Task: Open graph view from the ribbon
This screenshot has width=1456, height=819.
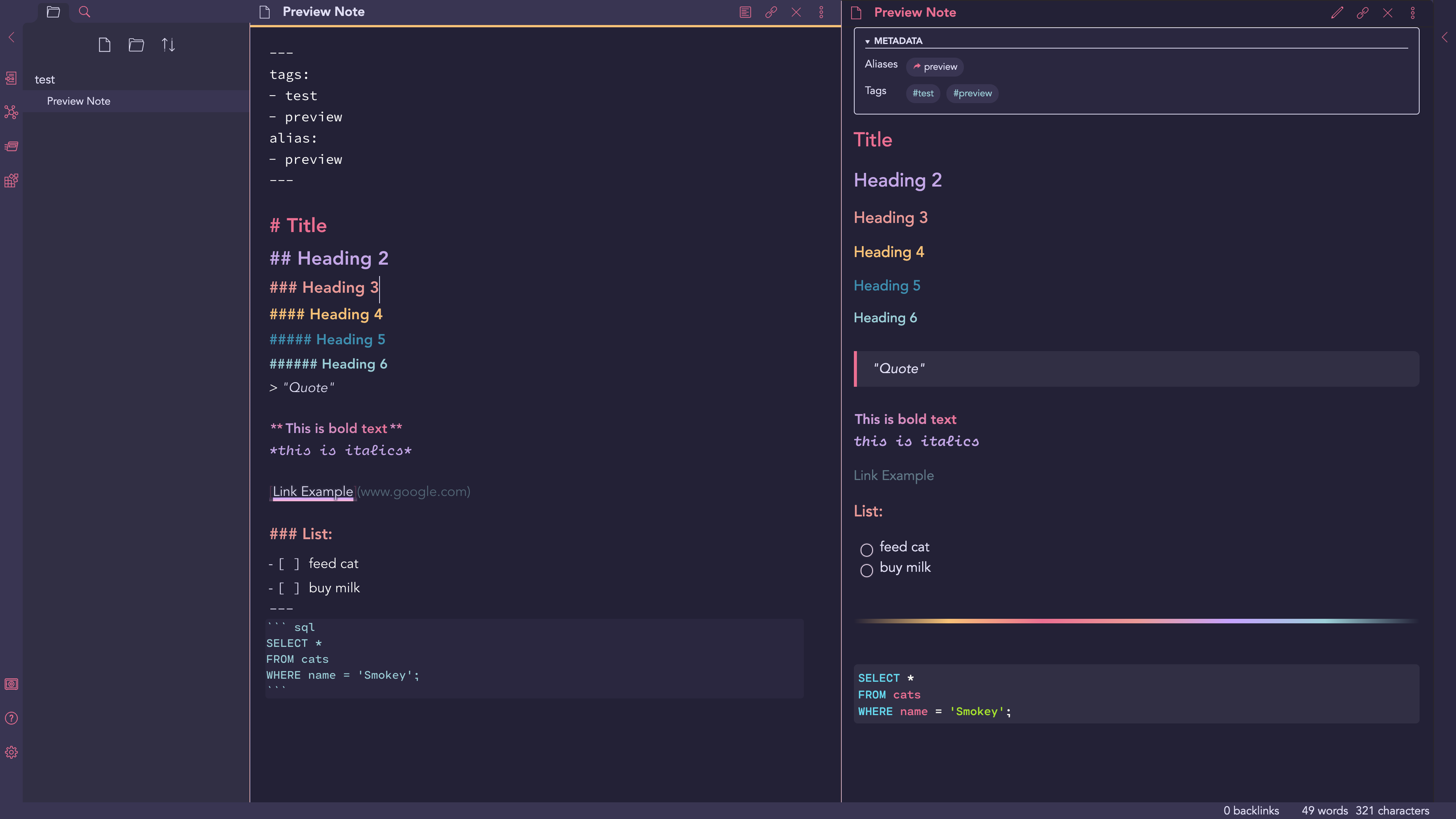Action: (11, 112)
